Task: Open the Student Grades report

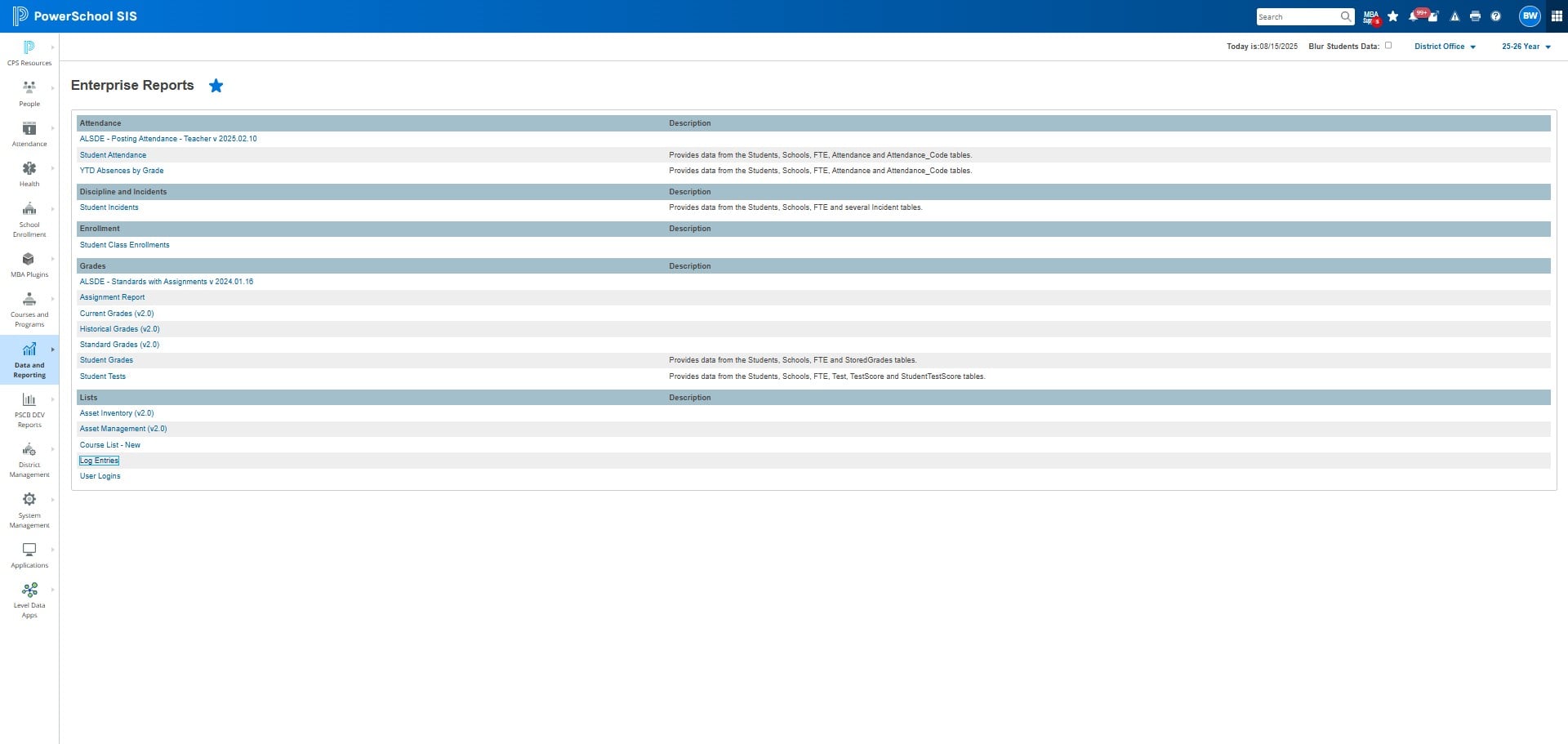Action: [x=106, y=360]
